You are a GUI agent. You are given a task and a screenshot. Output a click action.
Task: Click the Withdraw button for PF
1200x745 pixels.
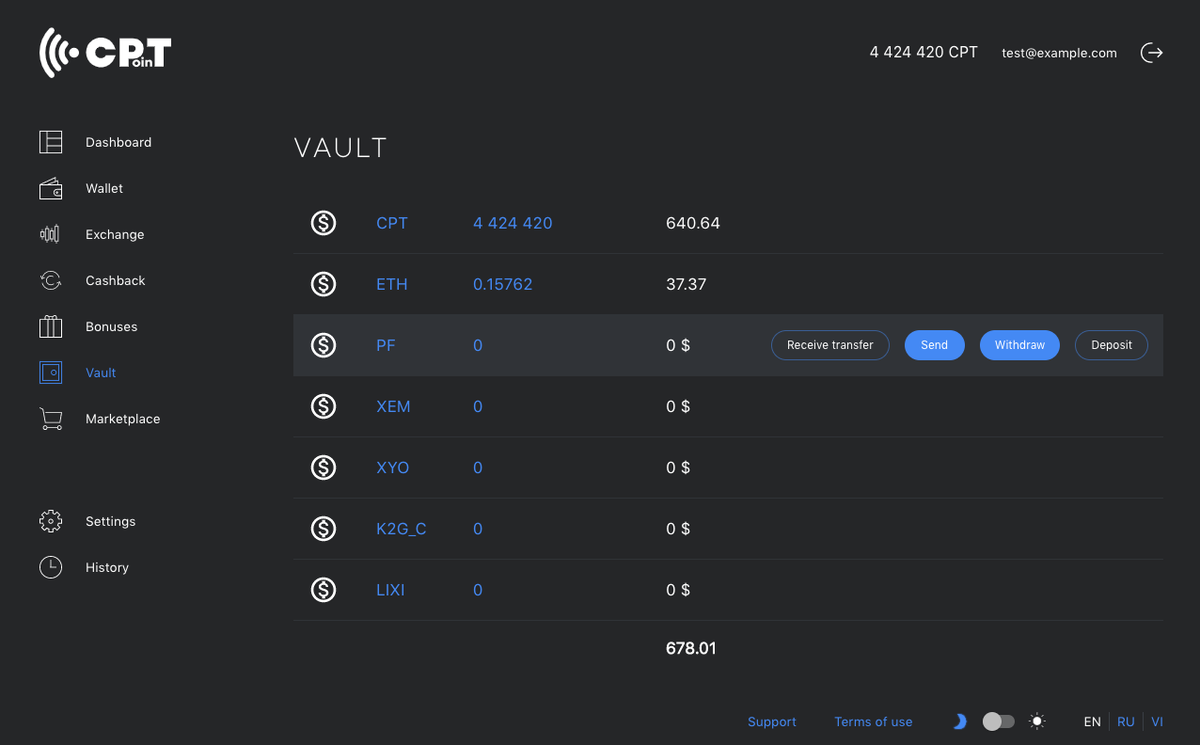pyautogui.click(x=1020, y=345)
